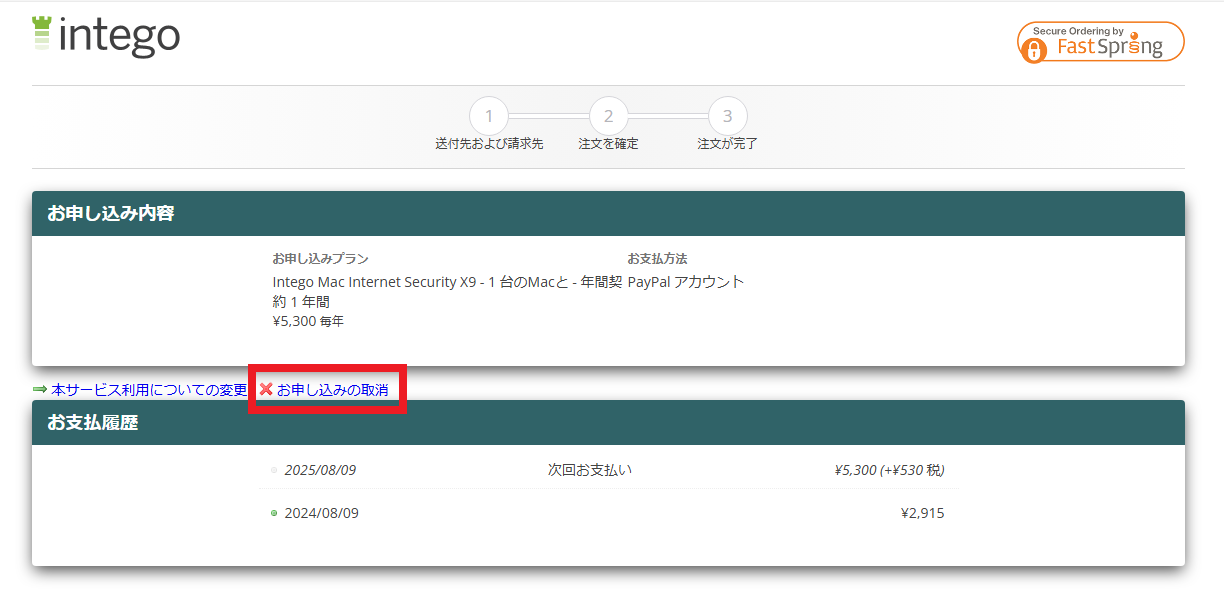This screenshot has height=591, width=1224.
Task: Click the ¥5,300 (+¥530 税) amount
Action: 889,470
